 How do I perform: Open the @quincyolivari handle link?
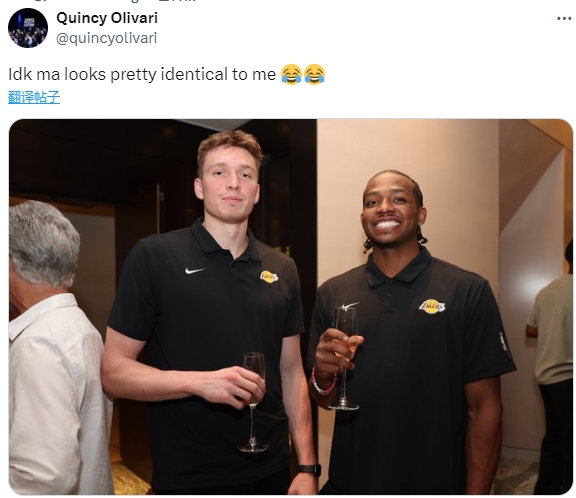pyautogui.click(x=107, y=38)
